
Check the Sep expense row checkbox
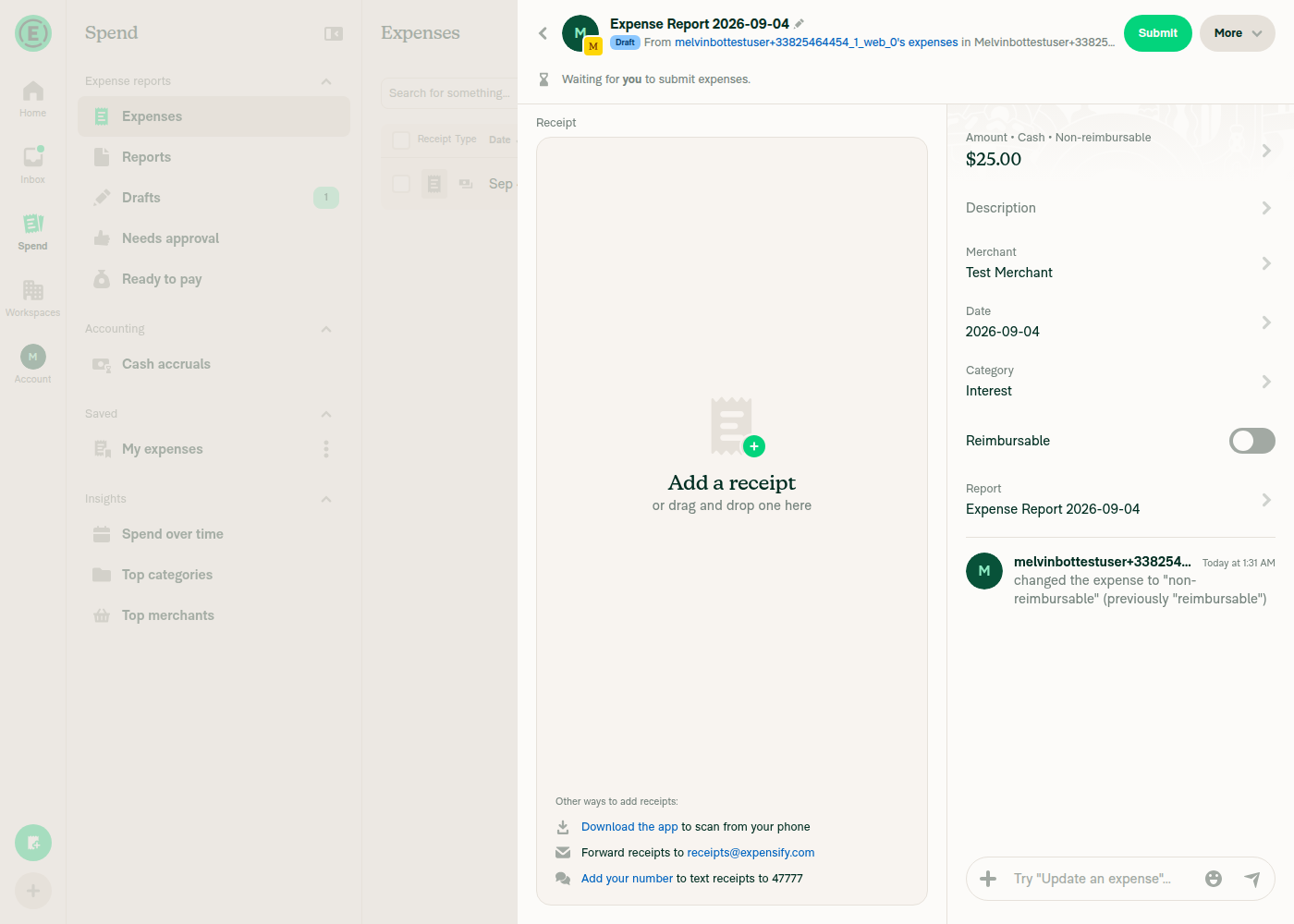coord(401,183)
